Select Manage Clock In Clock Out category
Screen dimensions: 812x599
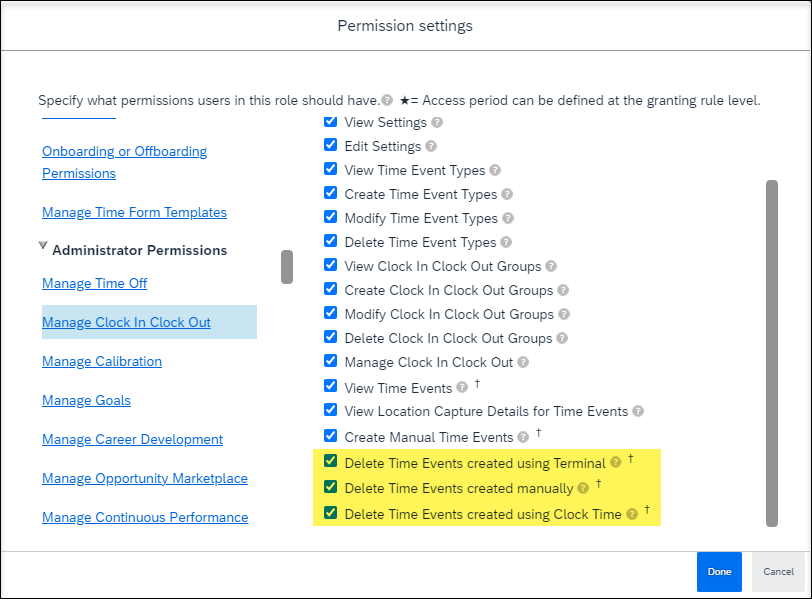tap(126, 322)
